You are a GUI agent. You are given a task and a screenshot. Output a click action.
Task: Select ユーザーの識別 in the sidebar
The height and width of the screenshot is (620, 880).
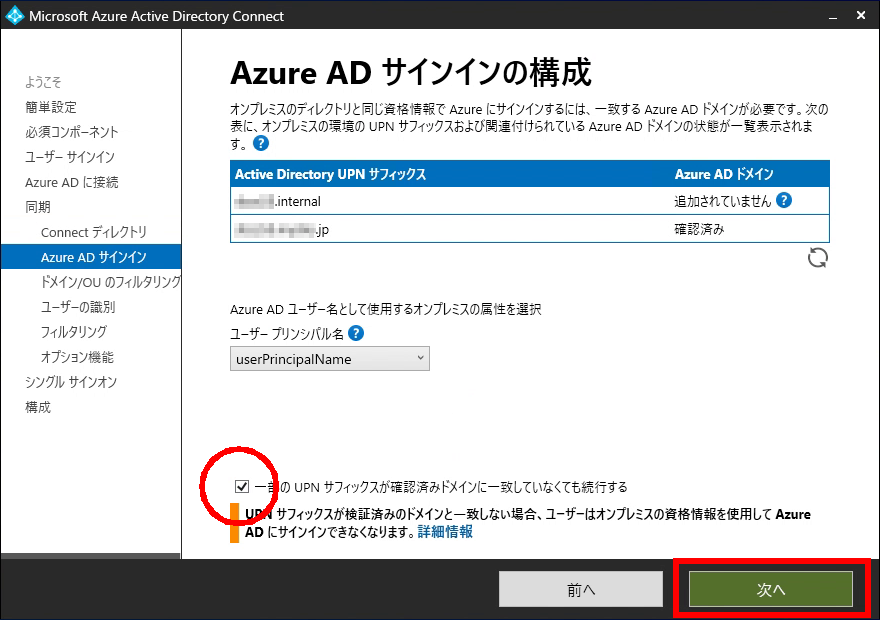point(78,307)
